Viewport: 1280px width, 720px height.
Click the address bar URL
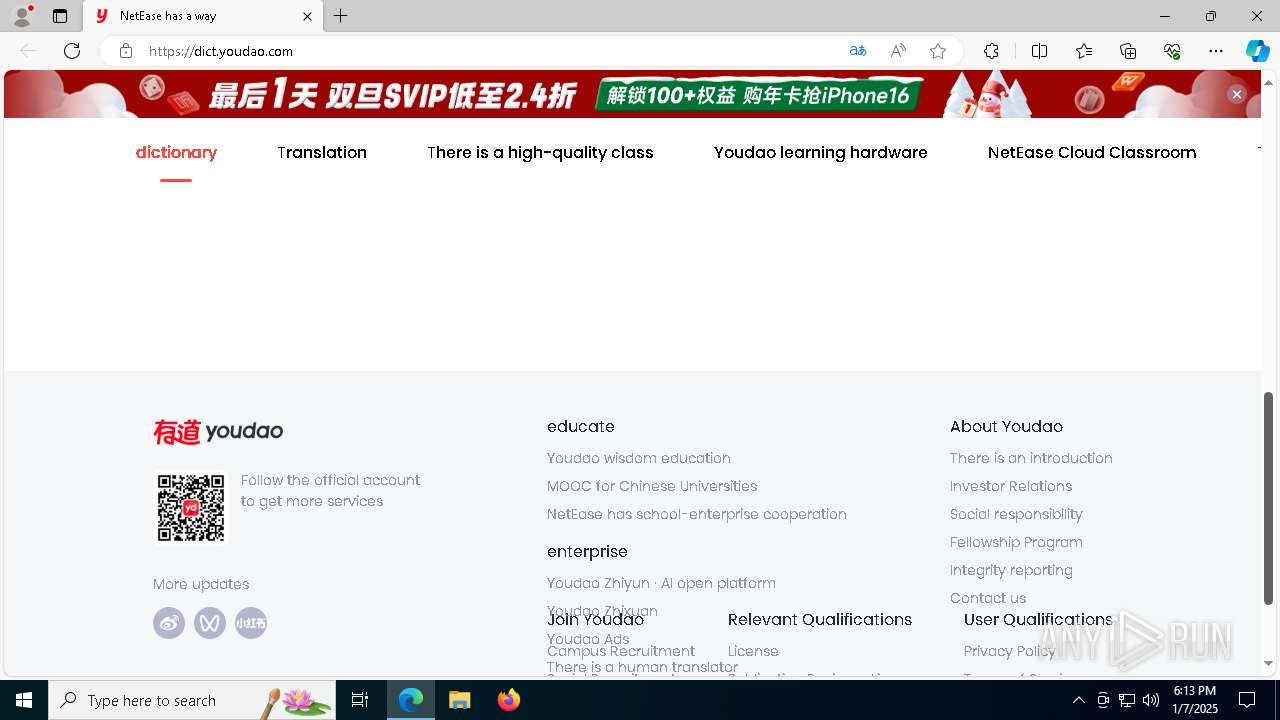pyautogui.click(x=221, y=51)
